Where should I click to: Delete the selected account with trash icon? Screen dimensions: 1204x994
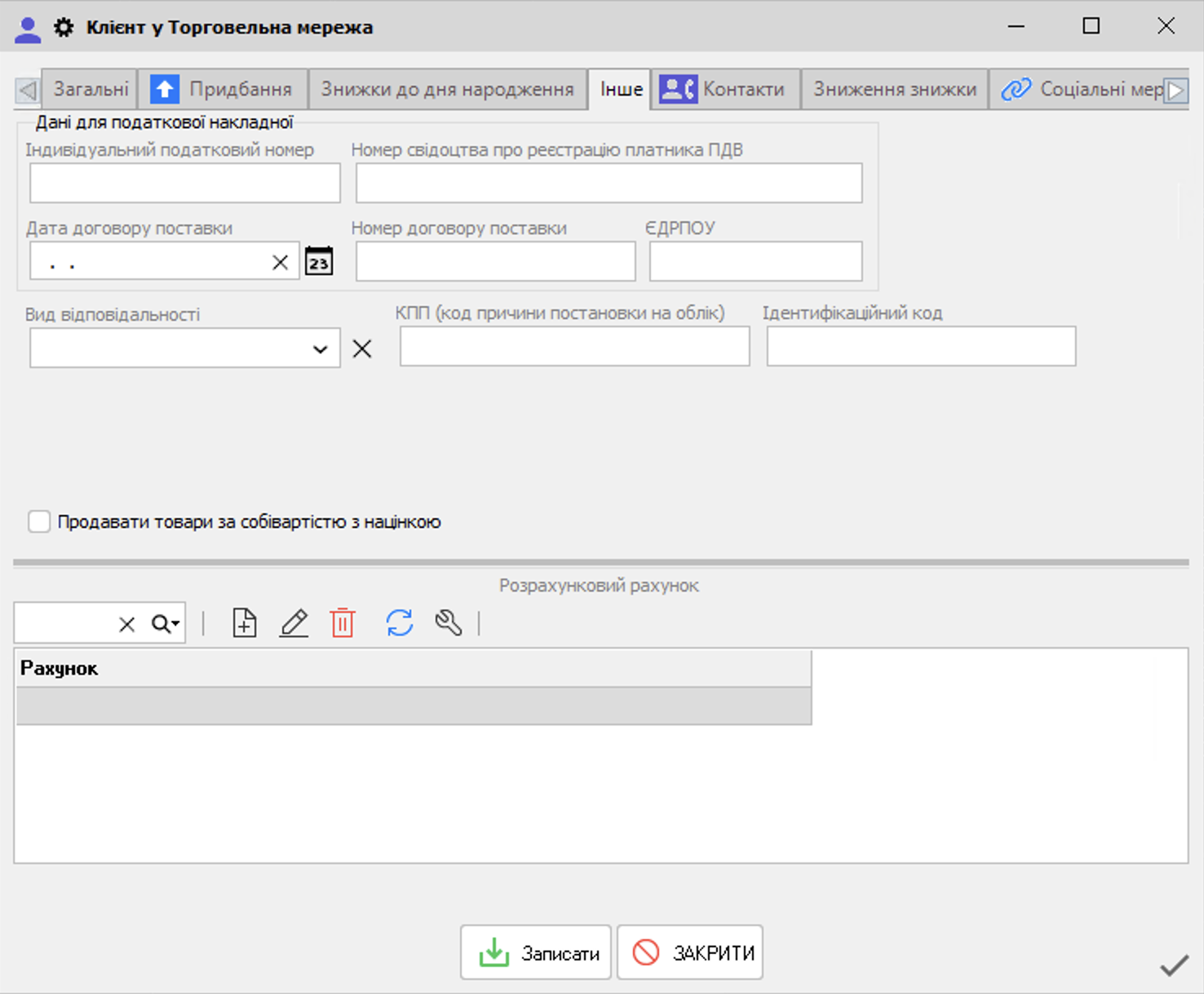click(343, 623)
